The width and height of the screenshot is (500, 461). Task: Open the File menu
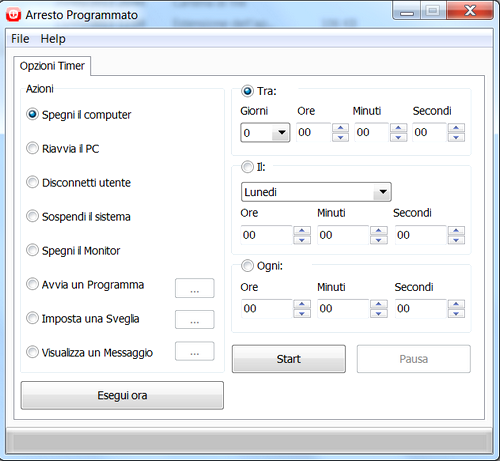[x=20, y=39]
